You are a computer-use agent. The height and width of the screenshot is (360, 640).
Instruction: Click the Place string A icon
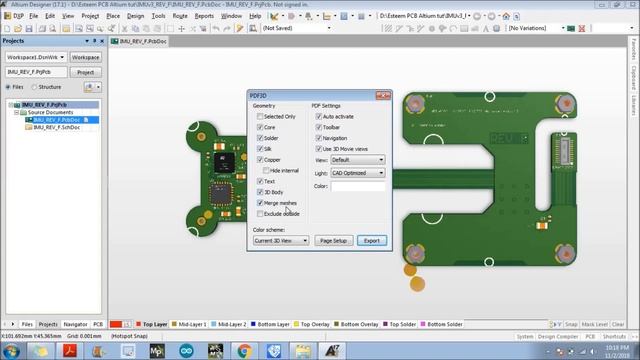click(x=486, y=29)
